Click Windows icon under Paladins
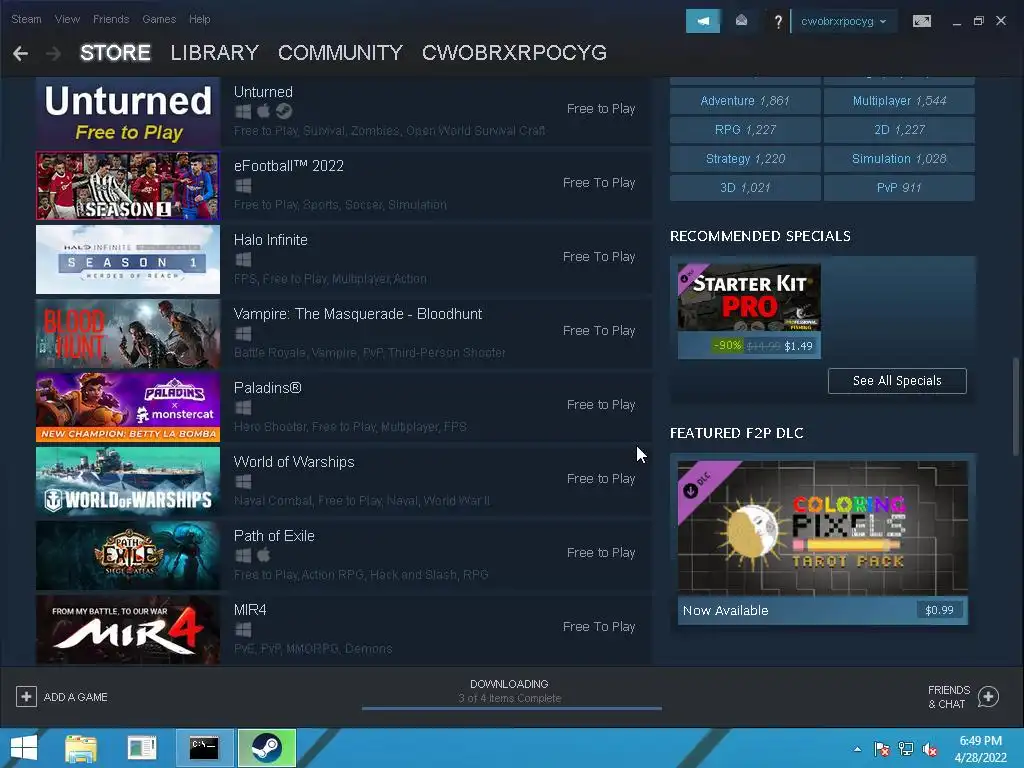This screenshot has height=768, width=1024. (243, 408)
